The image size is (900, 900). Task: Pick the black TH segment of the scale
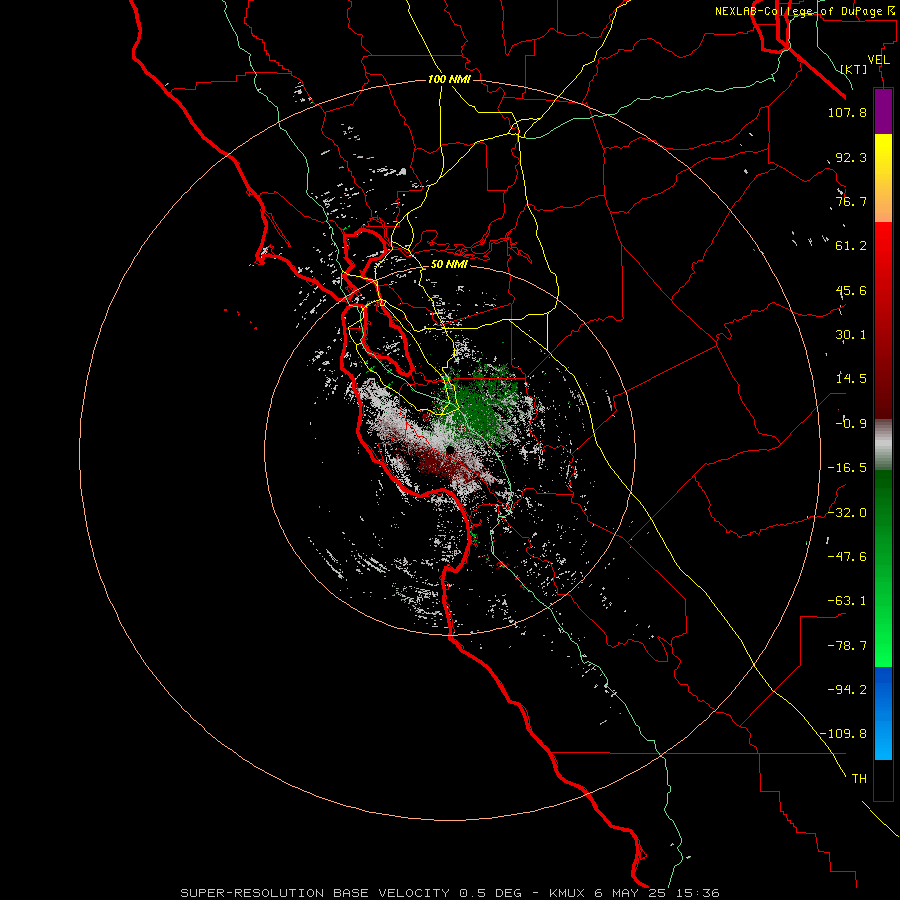click(x=883, y=780)
